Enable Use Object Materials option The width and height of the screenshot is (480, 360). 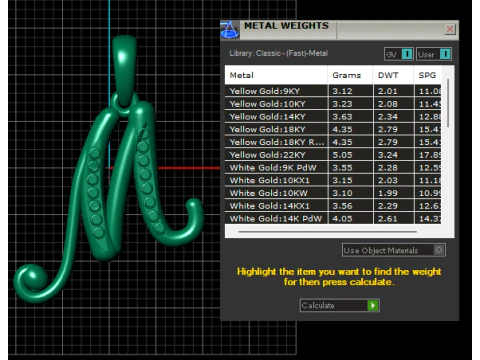coord(394,250)
